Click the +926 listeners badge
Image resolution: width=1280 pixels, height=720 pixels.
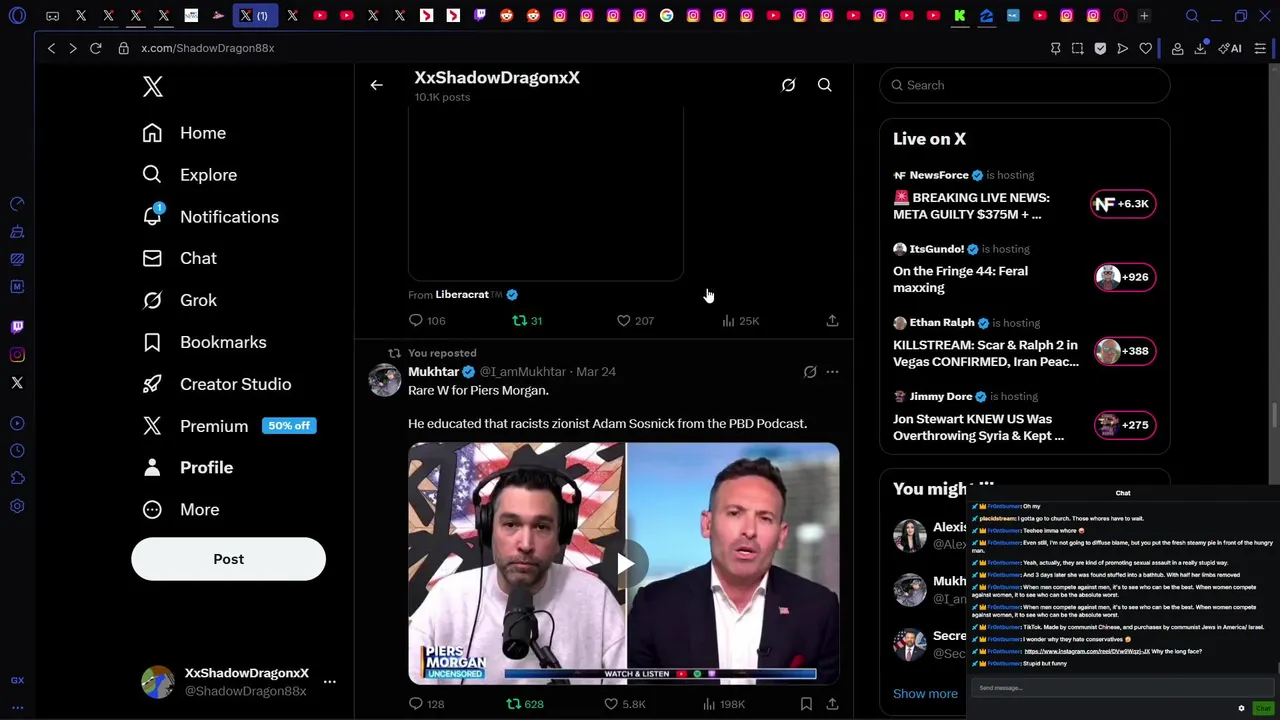[x=1124, y=277]
